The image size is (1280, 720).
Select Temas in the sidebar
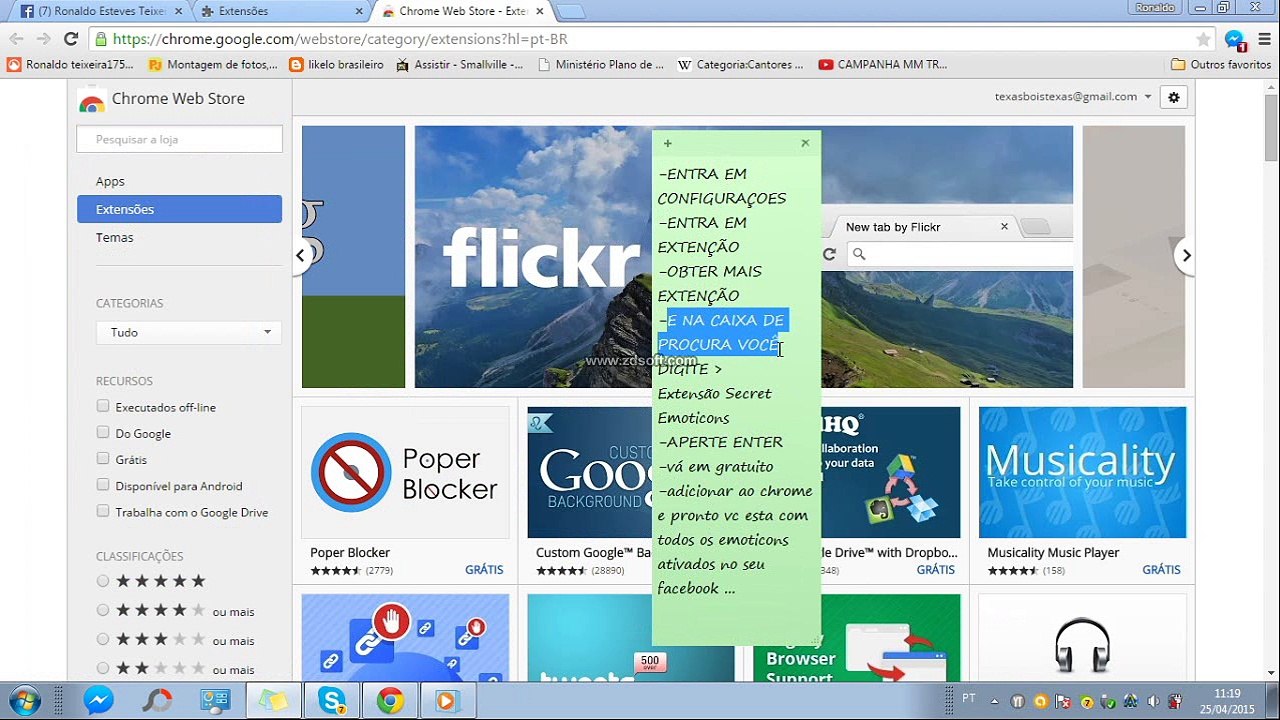pos(114,237)
